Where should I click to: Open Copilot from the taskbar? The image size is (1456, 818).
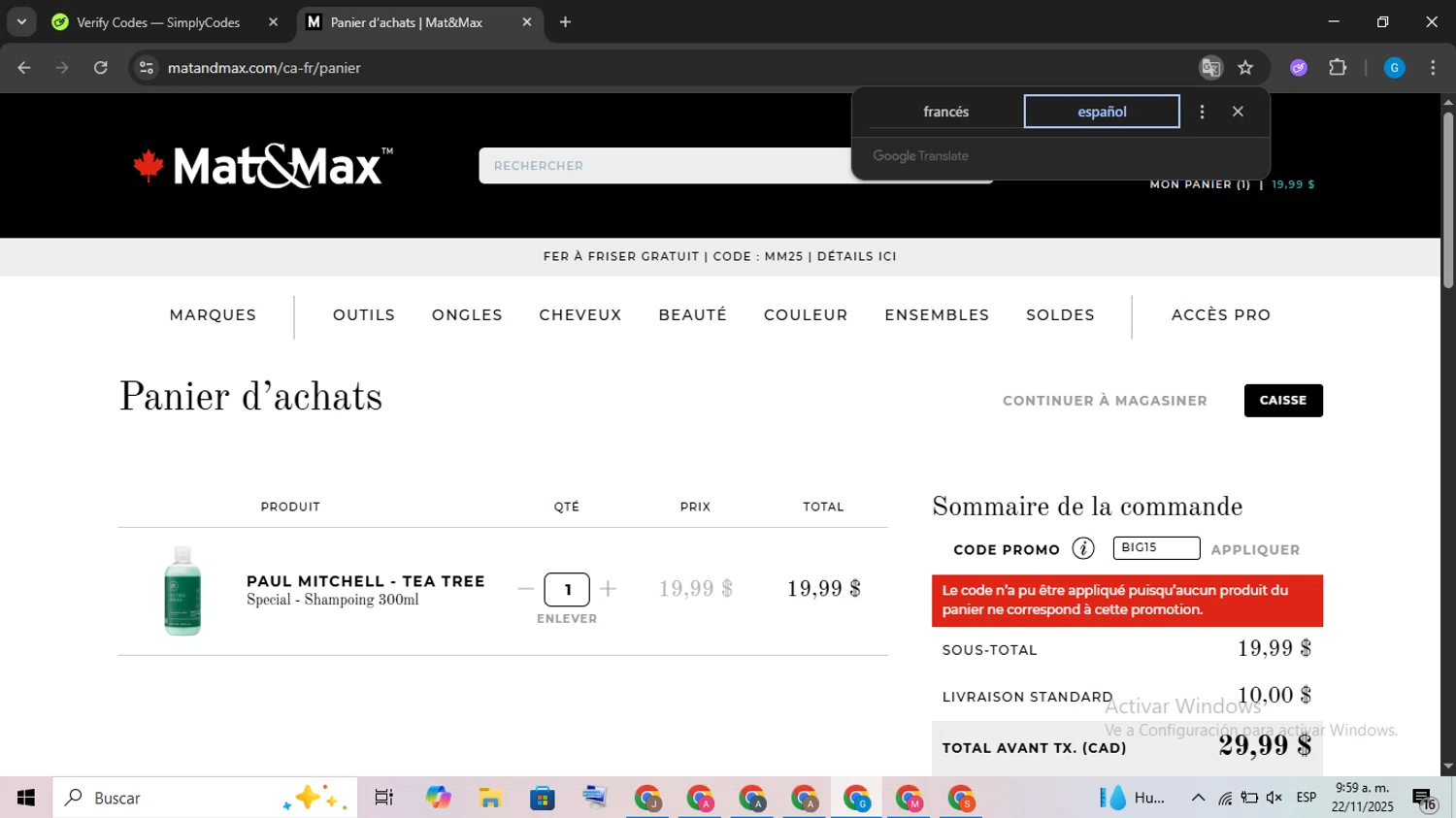[x=438, y=798]
